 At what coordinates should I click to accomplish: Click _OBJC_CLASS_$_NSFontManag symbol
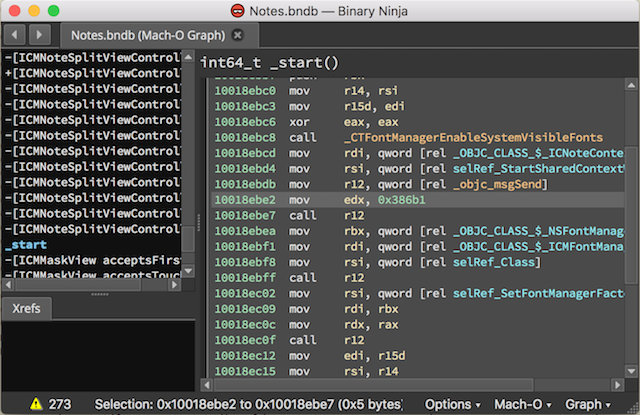(x=538, y=231)
